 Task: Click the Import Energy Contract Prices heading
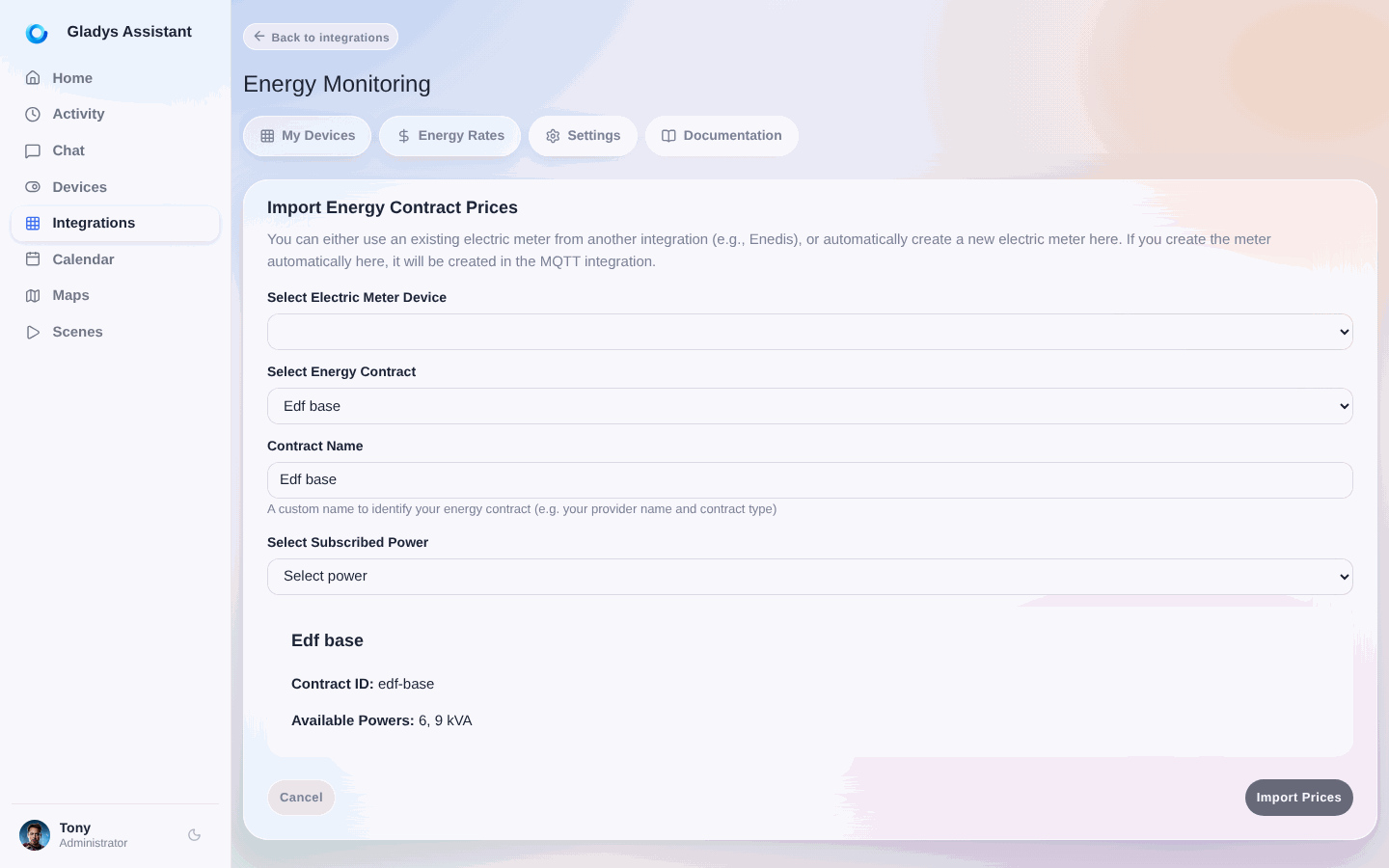pyautogui.click(x=393, y=207)
